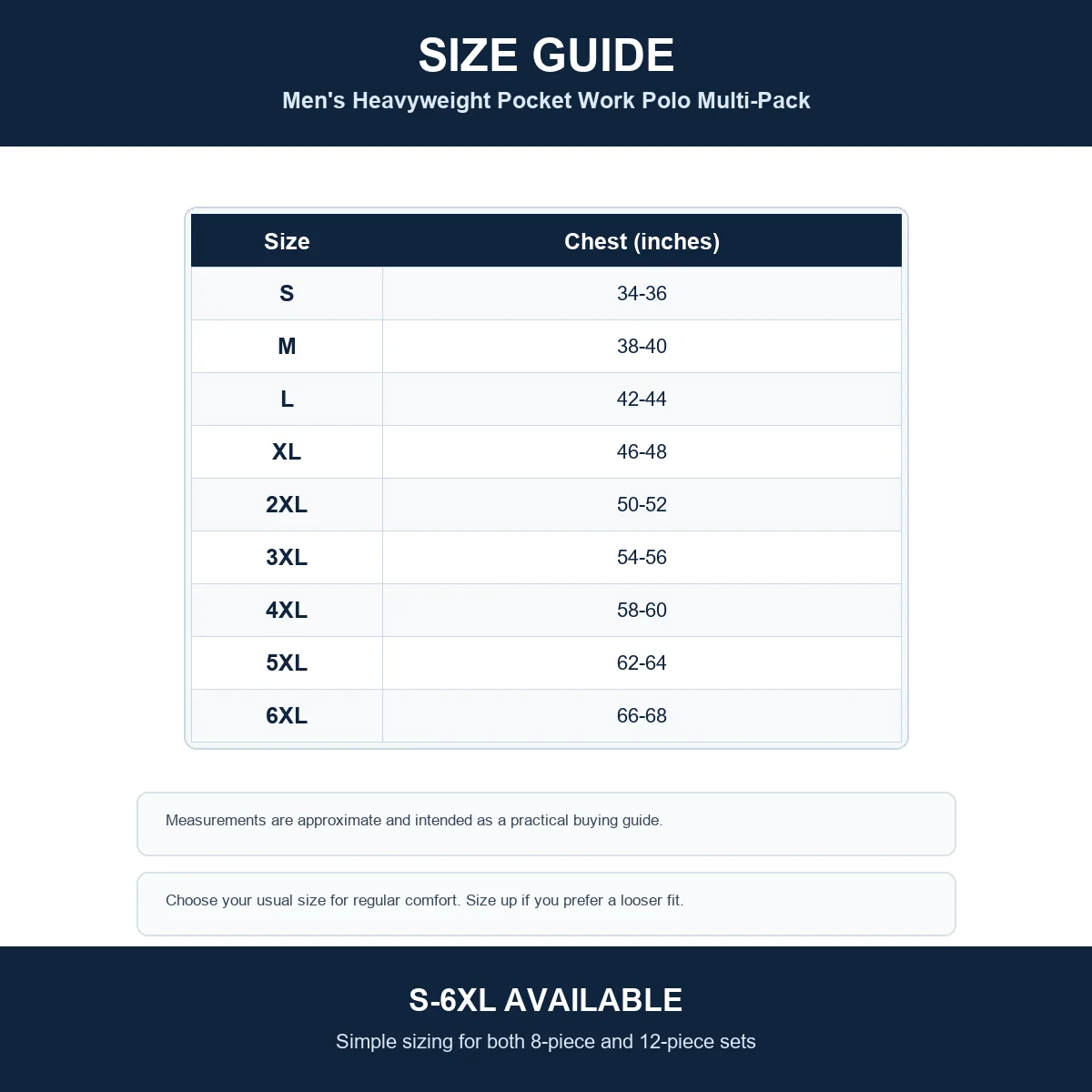Screen dimensions: 1092x1092
Task: Click the SIZE GUIDE title
Action: (x=546, y=56)
